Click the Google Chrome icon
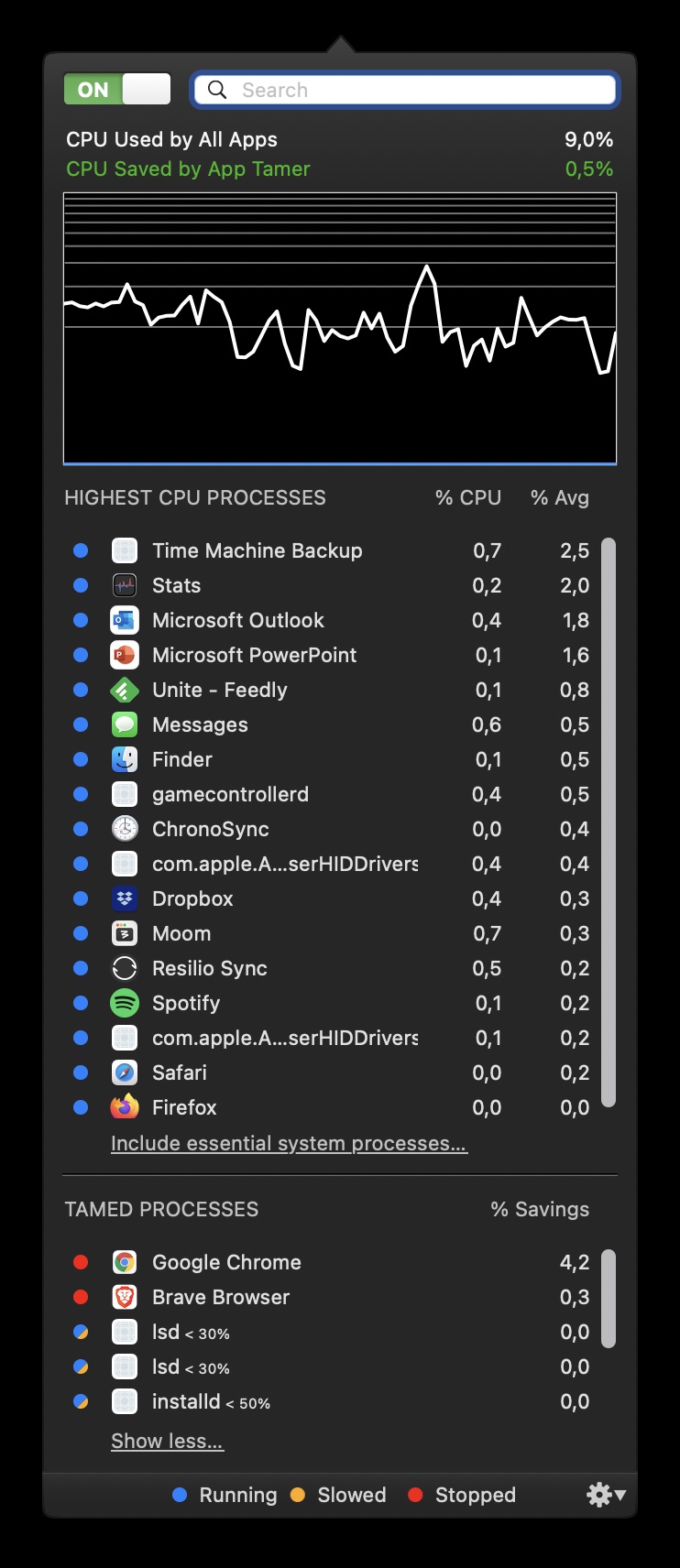Viewport: 680px width, 1568px height. point(125,1262)
